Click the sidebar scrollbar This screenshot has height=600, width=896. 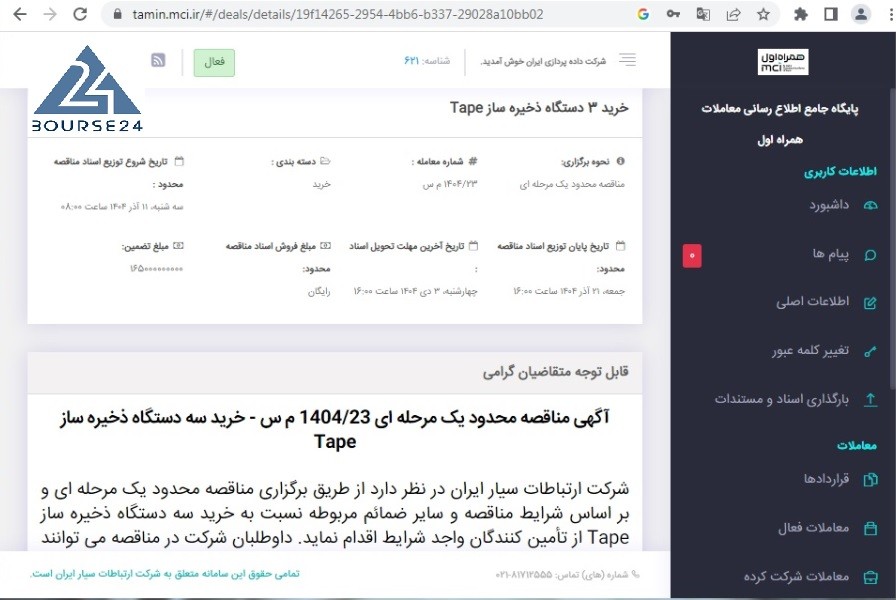(x=892, y=240)
